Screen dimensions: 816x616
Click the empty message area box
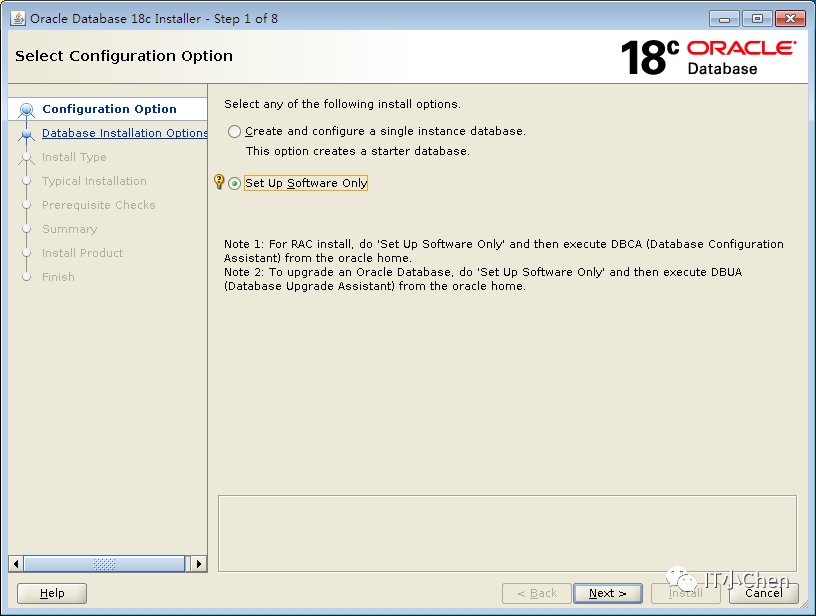507,533
